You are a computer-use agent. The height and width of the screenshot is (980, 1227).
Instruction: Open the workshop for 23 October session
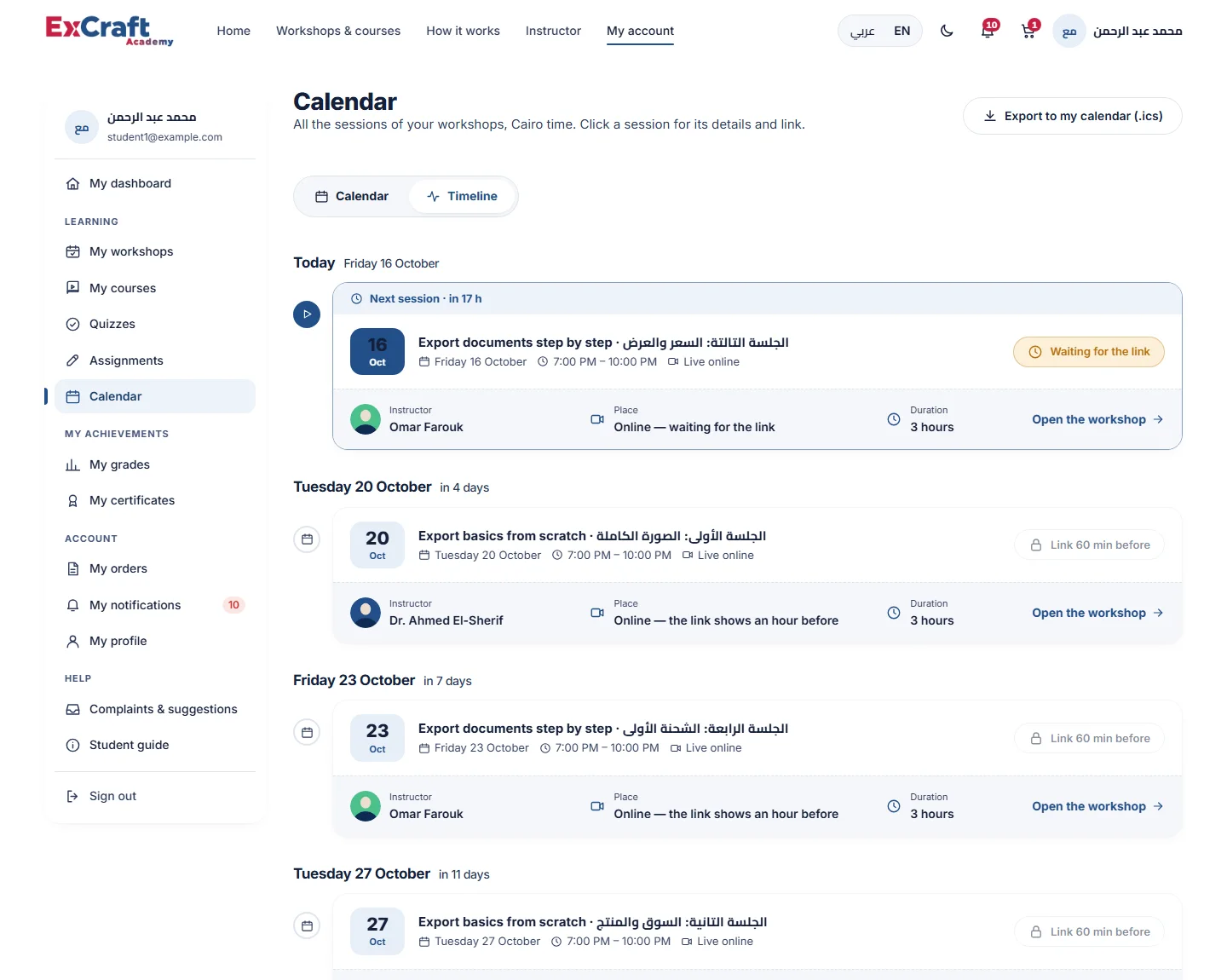point(1097,806)
